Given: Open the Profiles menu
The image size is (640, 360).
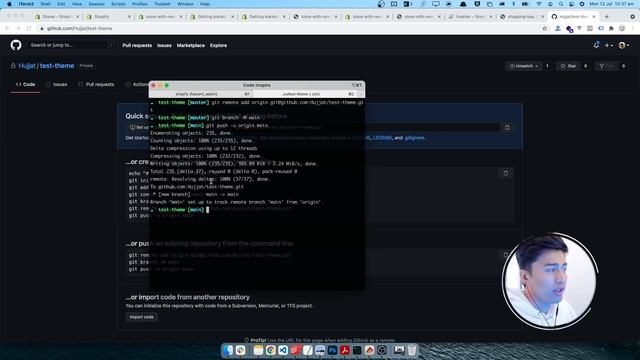Looking at the screenshot, I should point(140,4).
